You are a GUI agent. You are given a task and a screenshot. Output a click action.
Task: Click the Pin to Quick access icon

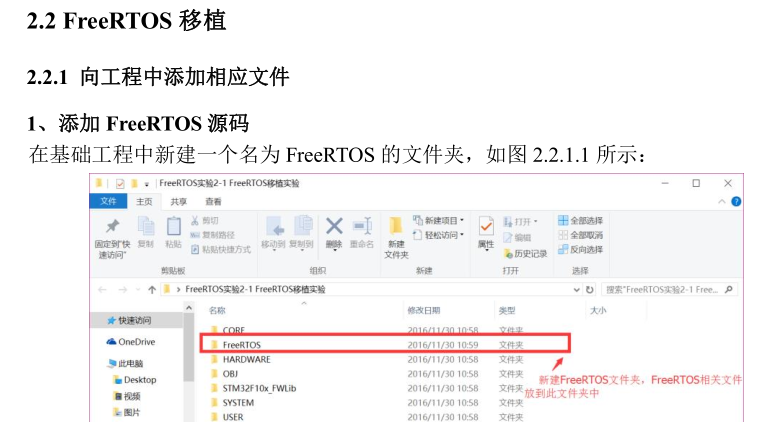[x=113, y=227]
